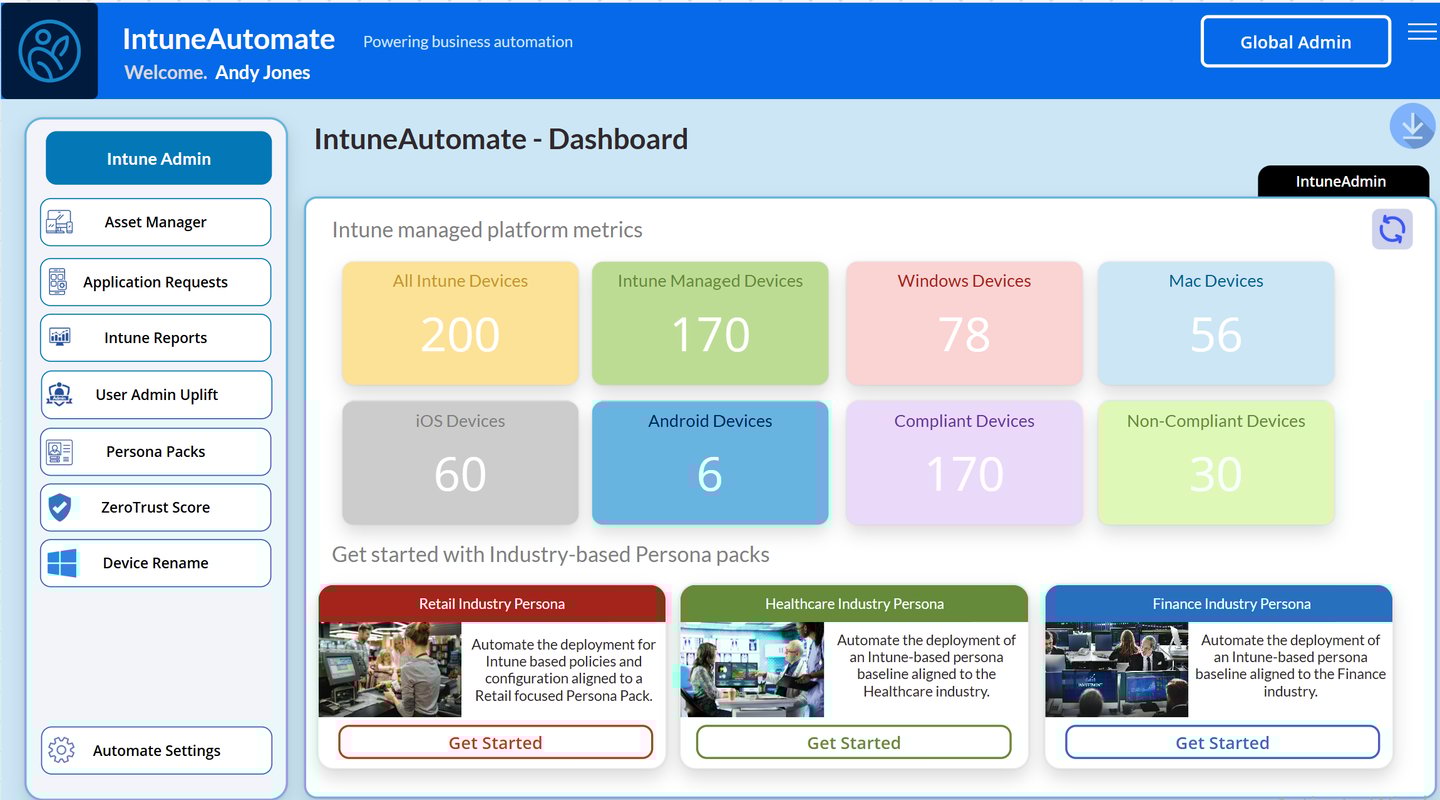Click the Automate Settings gear icon
The width and height of the screenshot is (1440, 800).
point(62,750)
